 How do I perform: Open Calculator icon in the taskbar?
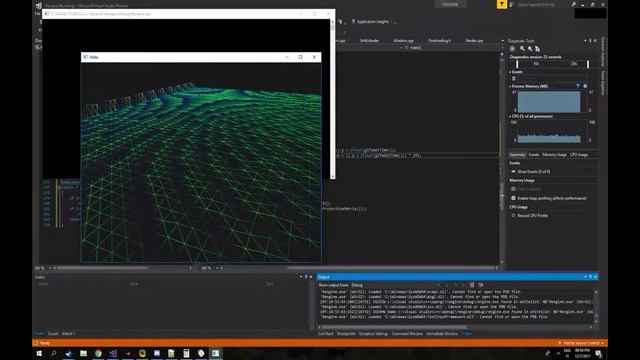186,353
